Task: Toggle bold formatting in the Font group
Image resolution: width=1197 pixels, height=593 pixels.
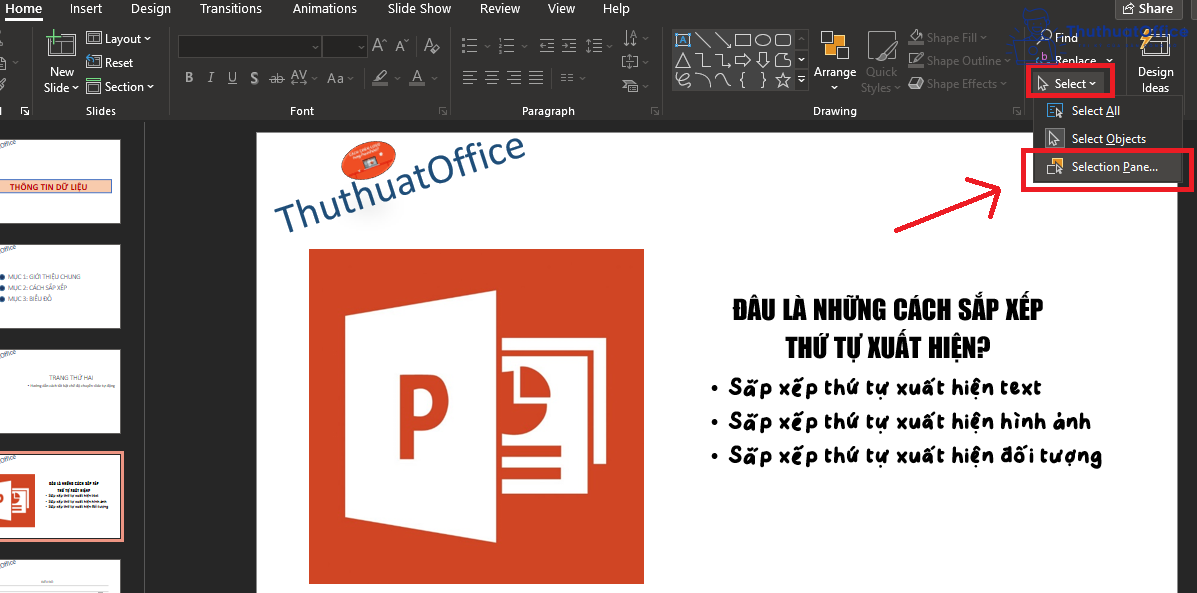Action: pos(189,77)
